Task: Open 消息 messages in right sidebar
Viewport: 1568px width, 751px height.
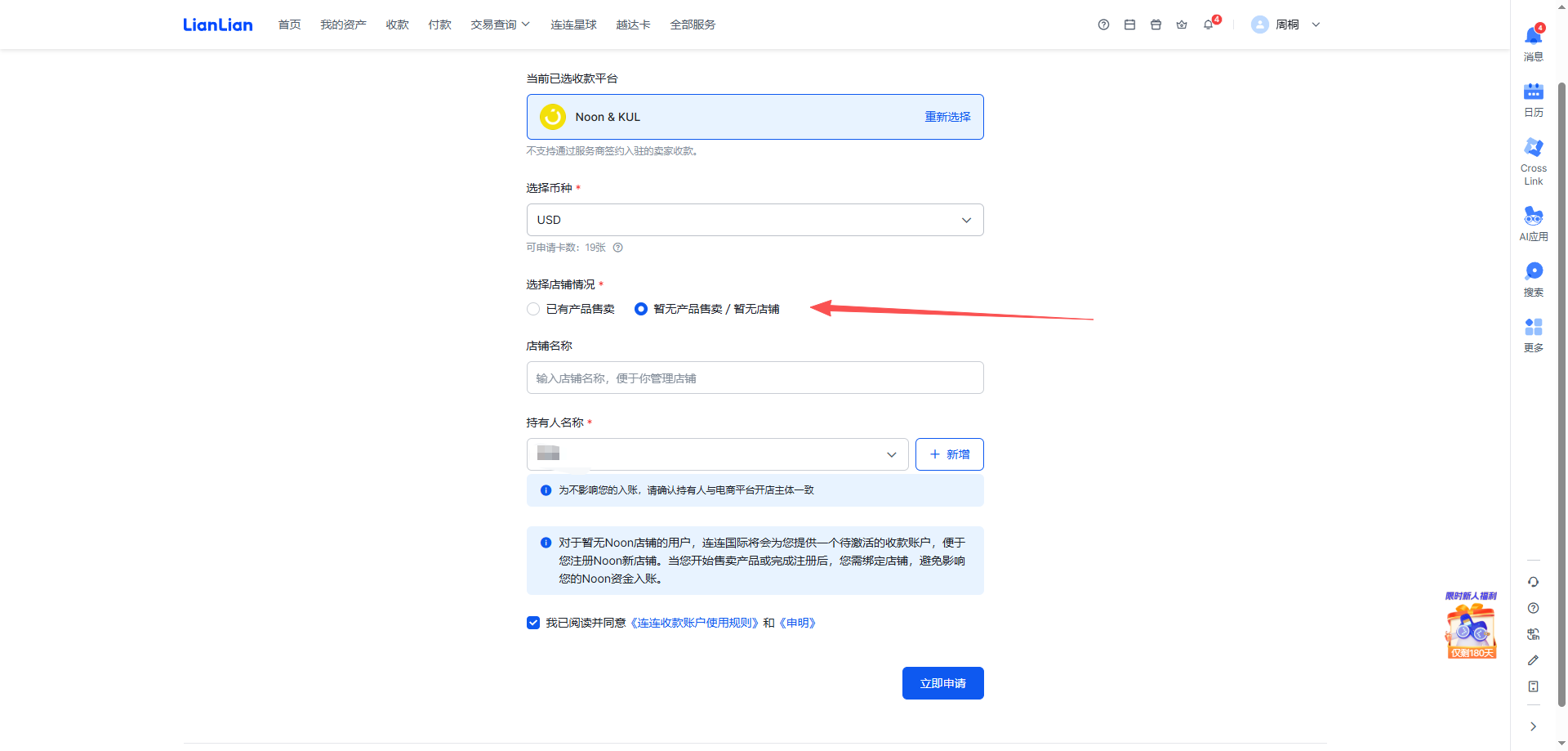Action: [x=1534, y=43]
